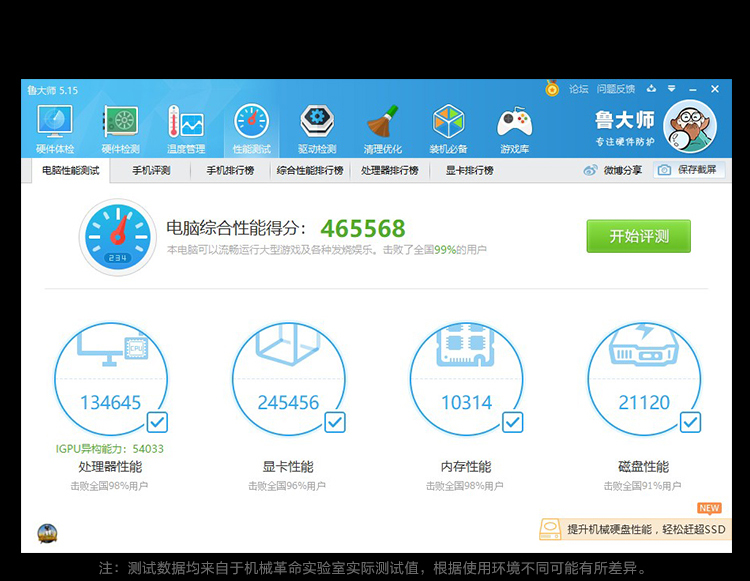
Task: Open the 驱动检测 driver detection icon
Action: 317,128
